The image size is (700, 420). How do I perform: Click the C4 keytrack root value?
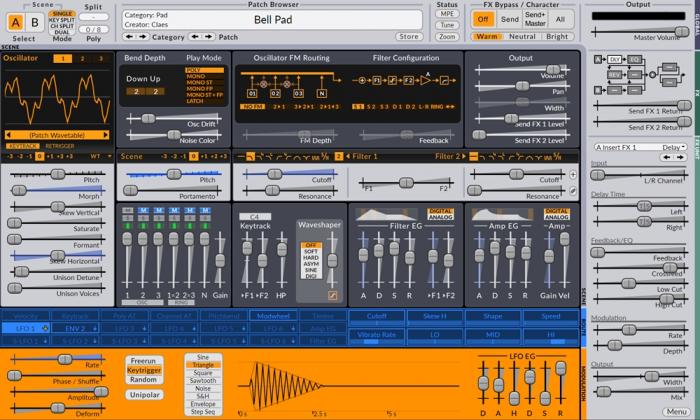[x=254, y=217]
